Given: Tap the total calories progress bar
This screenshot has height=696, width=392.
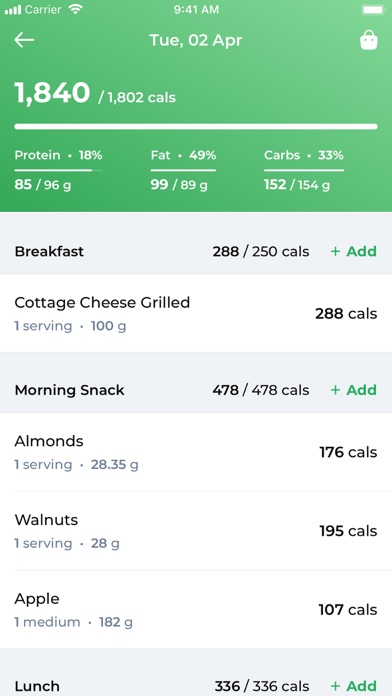Looking at the screenshot, I should (196, 127).
